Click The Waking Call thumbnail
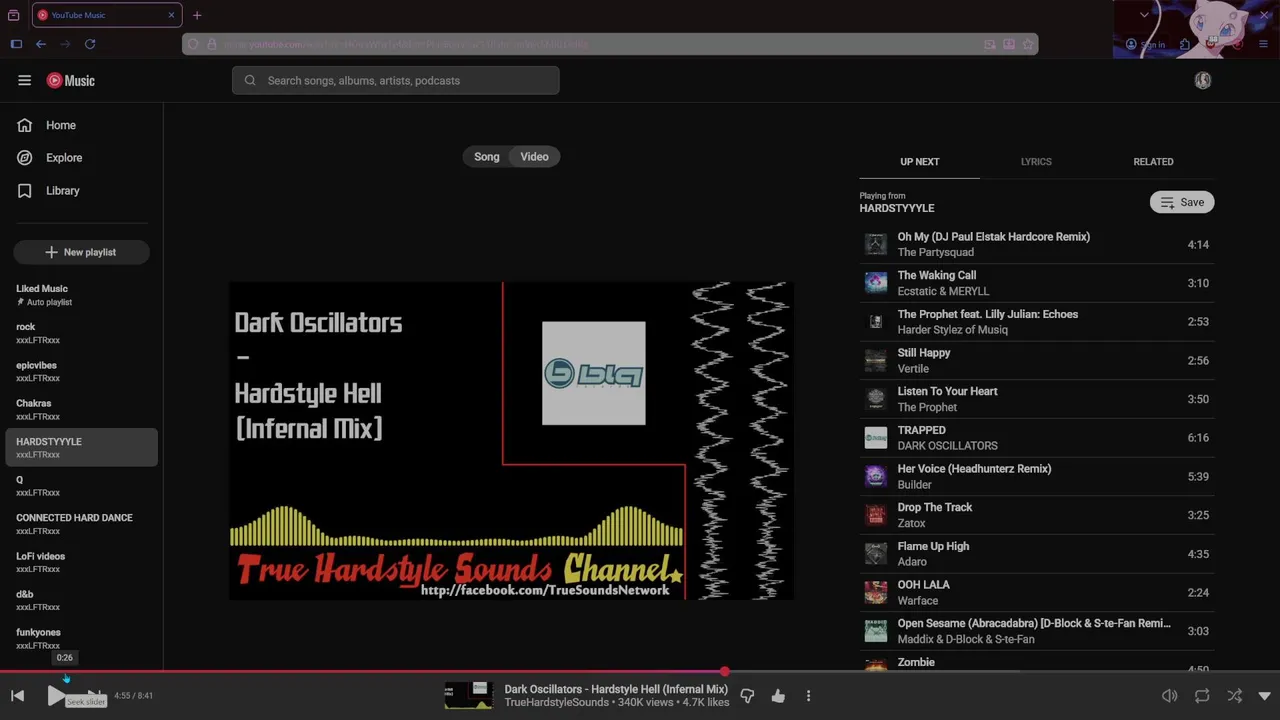 pyautogui.click(x=876, y=283)
